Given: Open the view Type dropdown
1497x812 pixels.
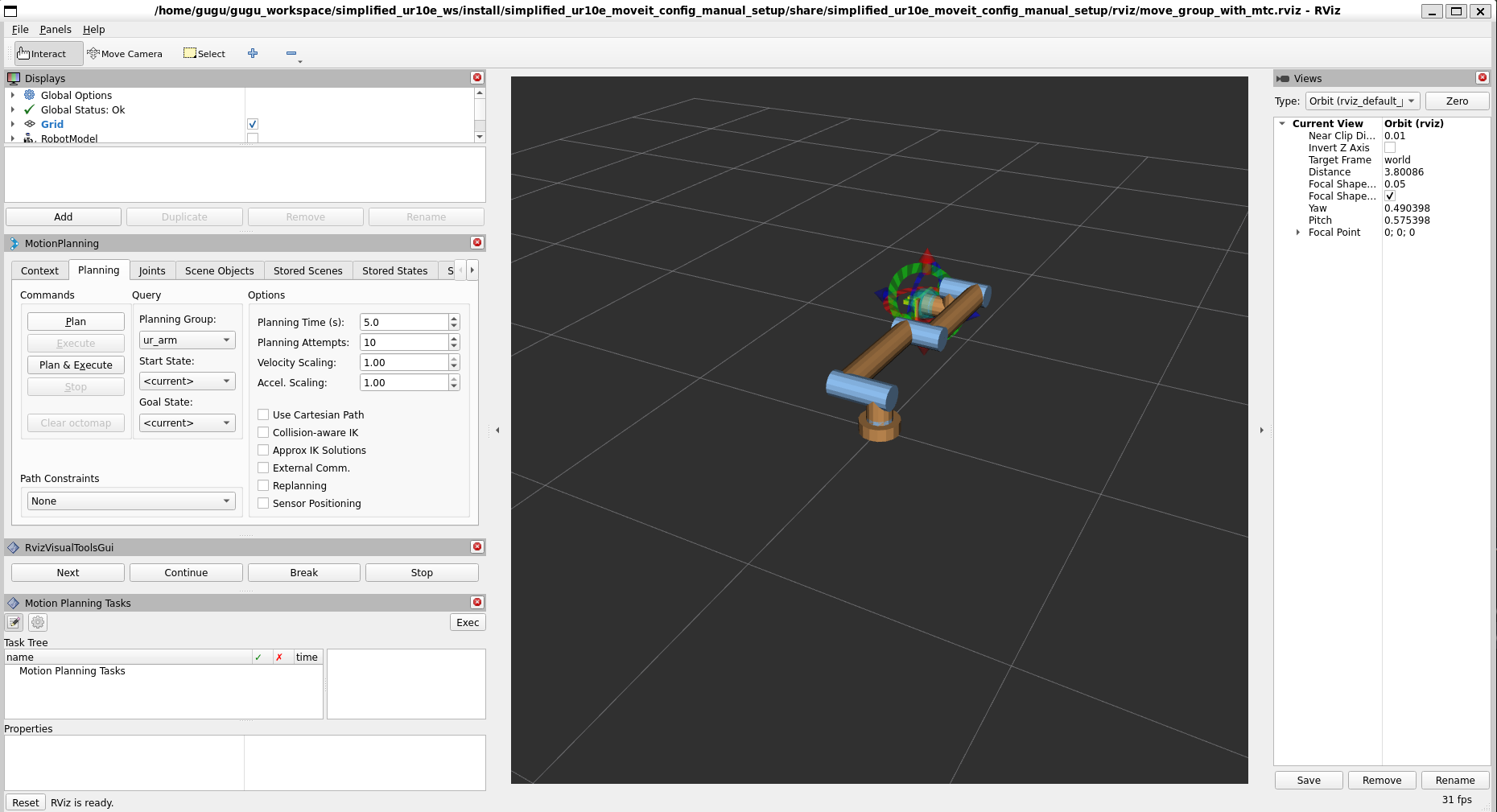Looking at the screenshot, I should pyautogui.click(x=1362, y=101).
